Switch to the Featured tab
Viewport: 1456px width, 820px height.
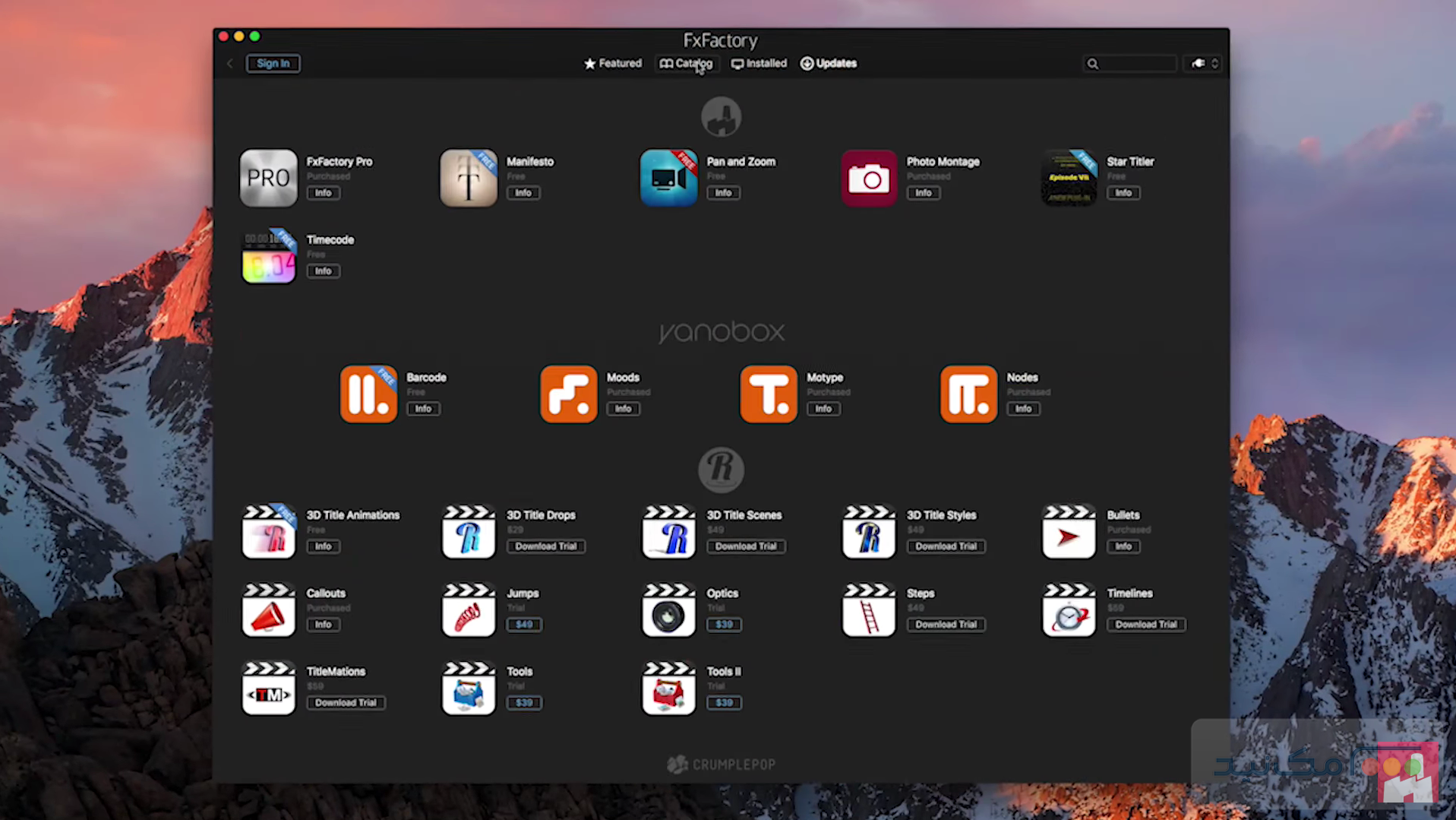[x=612, y=64]
